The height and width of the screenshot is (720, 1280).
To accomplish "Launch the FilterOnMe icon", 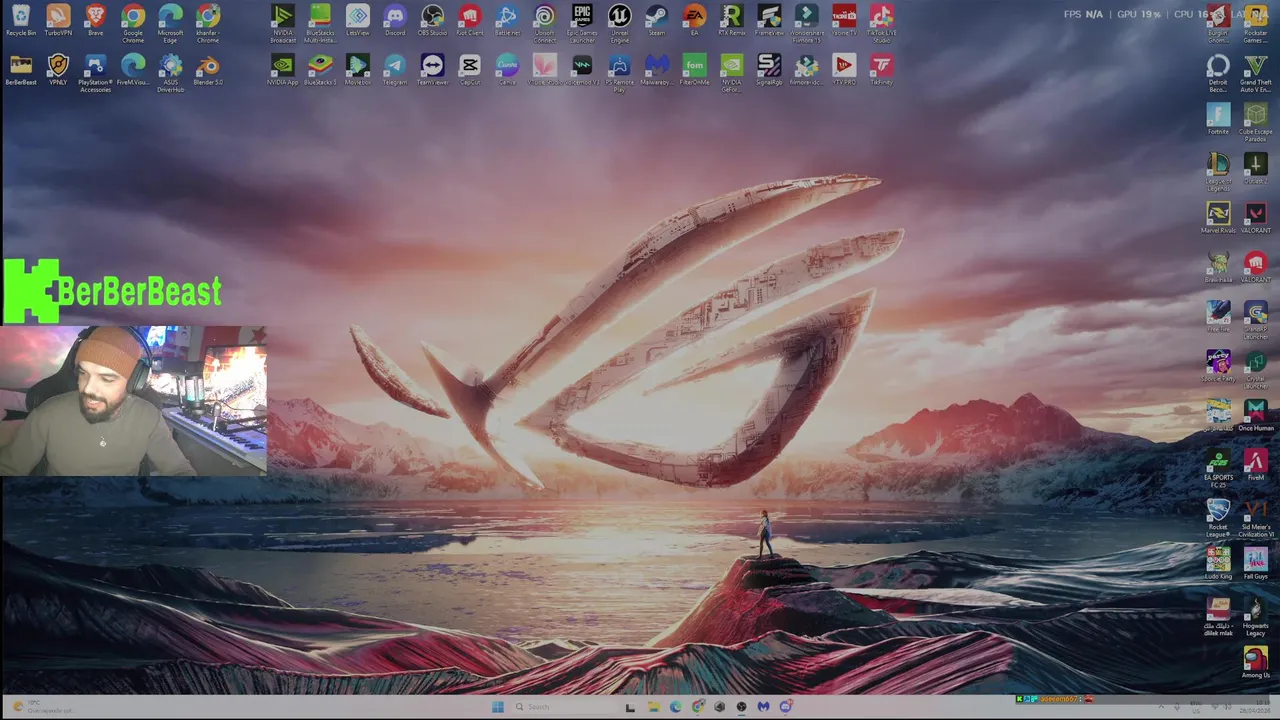I will 694,70.
